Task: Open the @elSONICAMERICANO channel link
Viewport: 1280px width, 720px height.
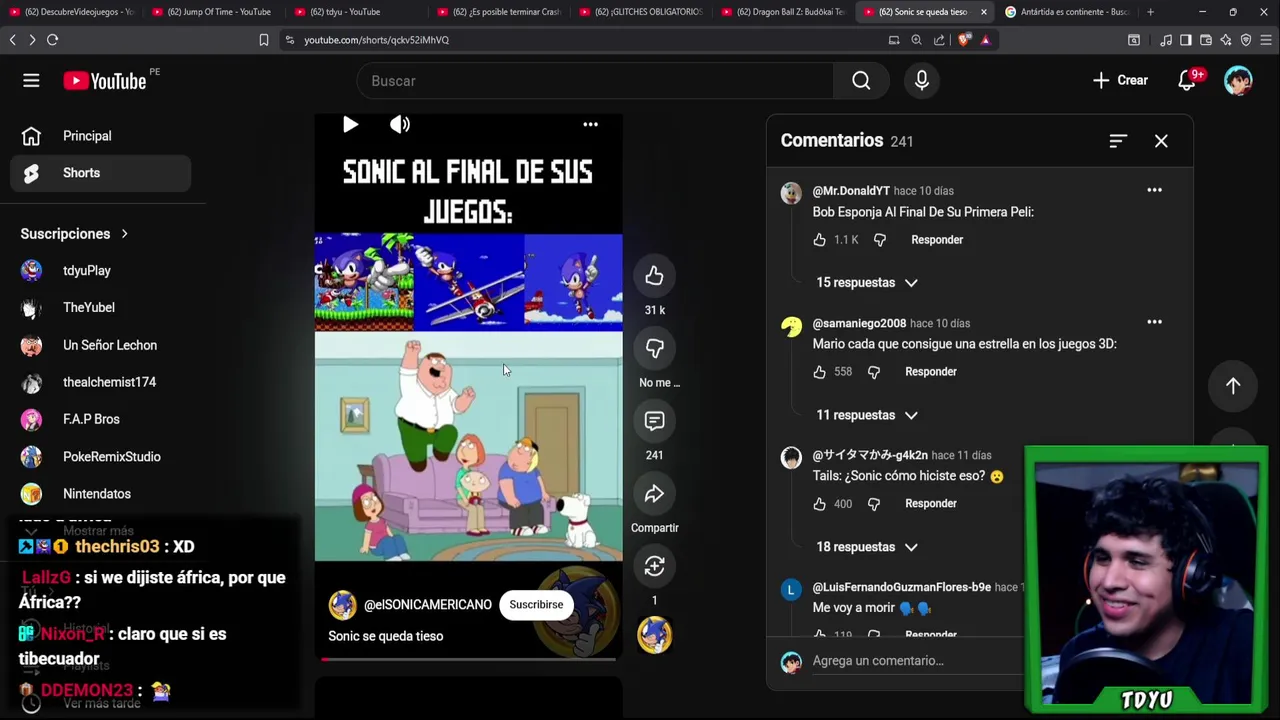Action: click(428, 605)
